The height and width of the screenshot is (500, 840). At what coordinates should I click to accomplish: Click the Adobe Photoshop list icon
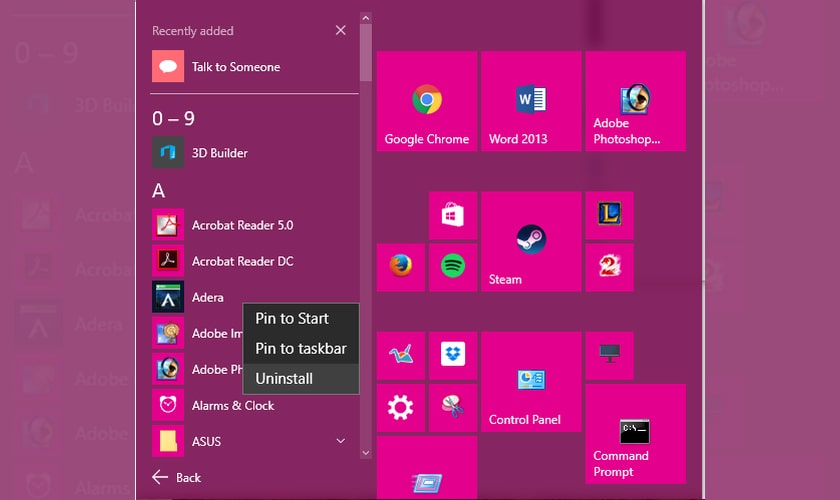click(168, 369)
